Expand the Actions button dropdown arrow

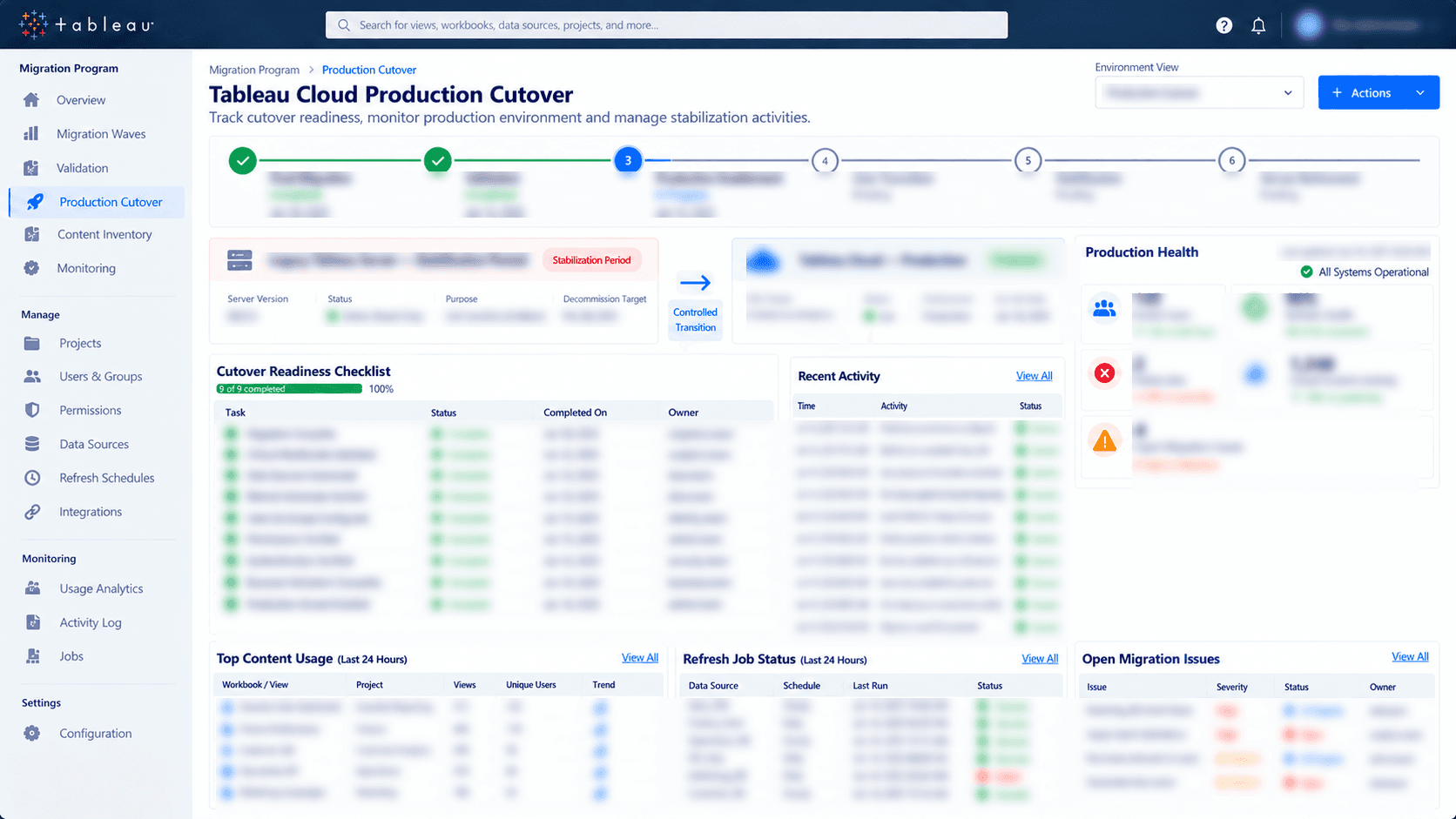click(1420, 93)
